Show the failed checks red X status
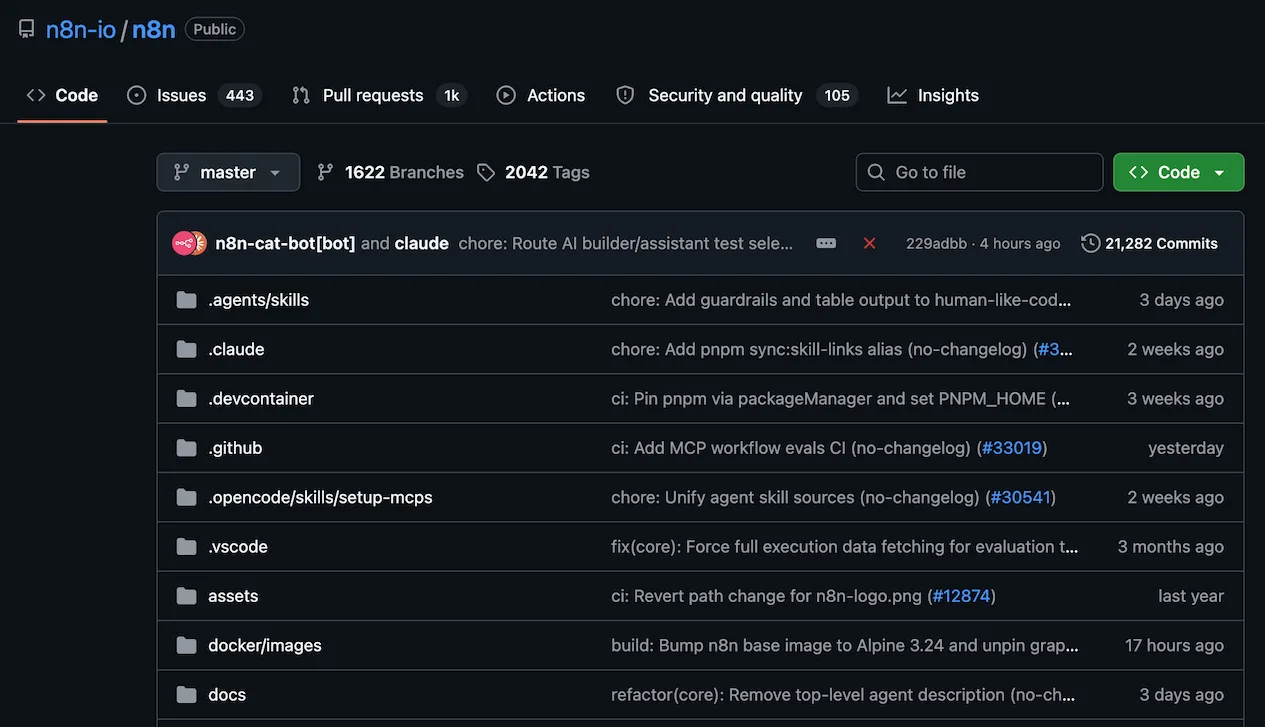The image size is (1265, 727). (x=870, y=243)
